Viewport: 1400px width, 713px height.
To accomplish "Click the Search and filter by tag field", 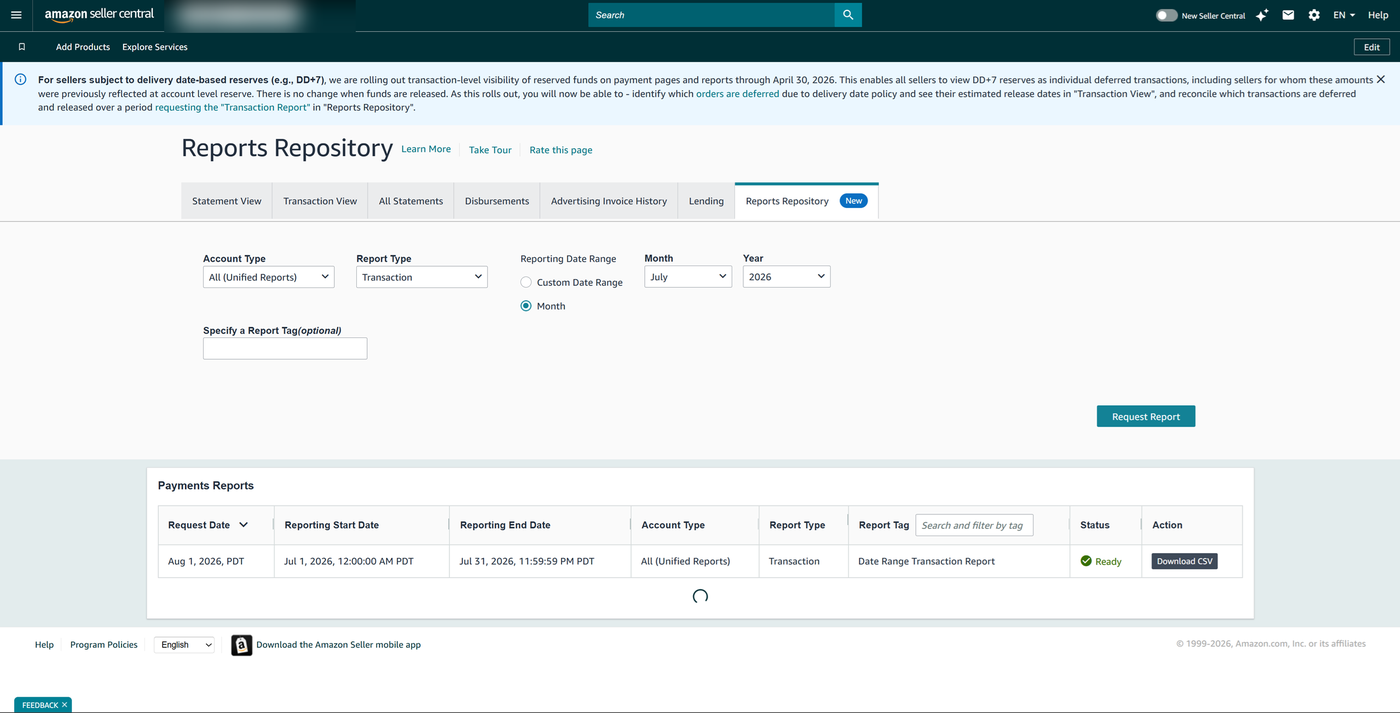I will [x=974, y=525].
